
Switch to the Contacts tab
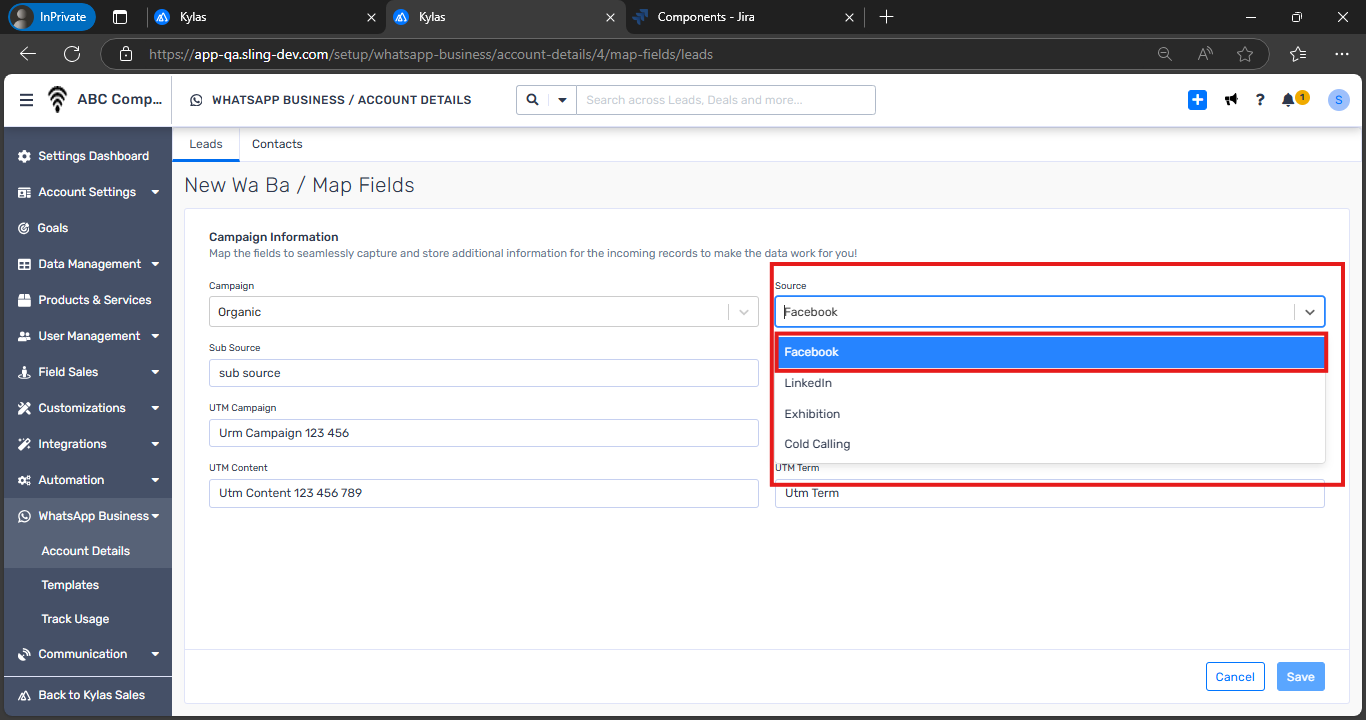click(277, 144)
